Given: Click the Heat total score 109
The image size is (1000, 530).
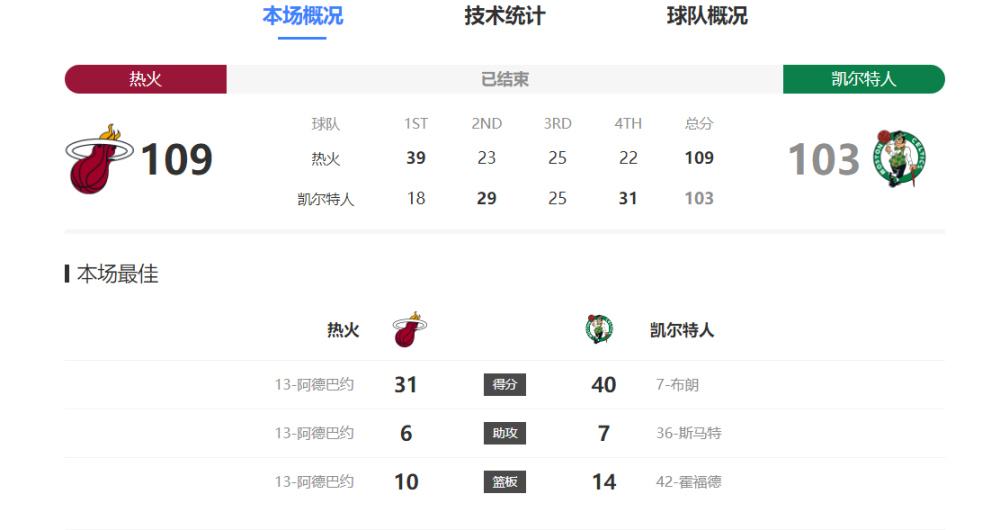Looking at the screenshot, I should 177,159.
